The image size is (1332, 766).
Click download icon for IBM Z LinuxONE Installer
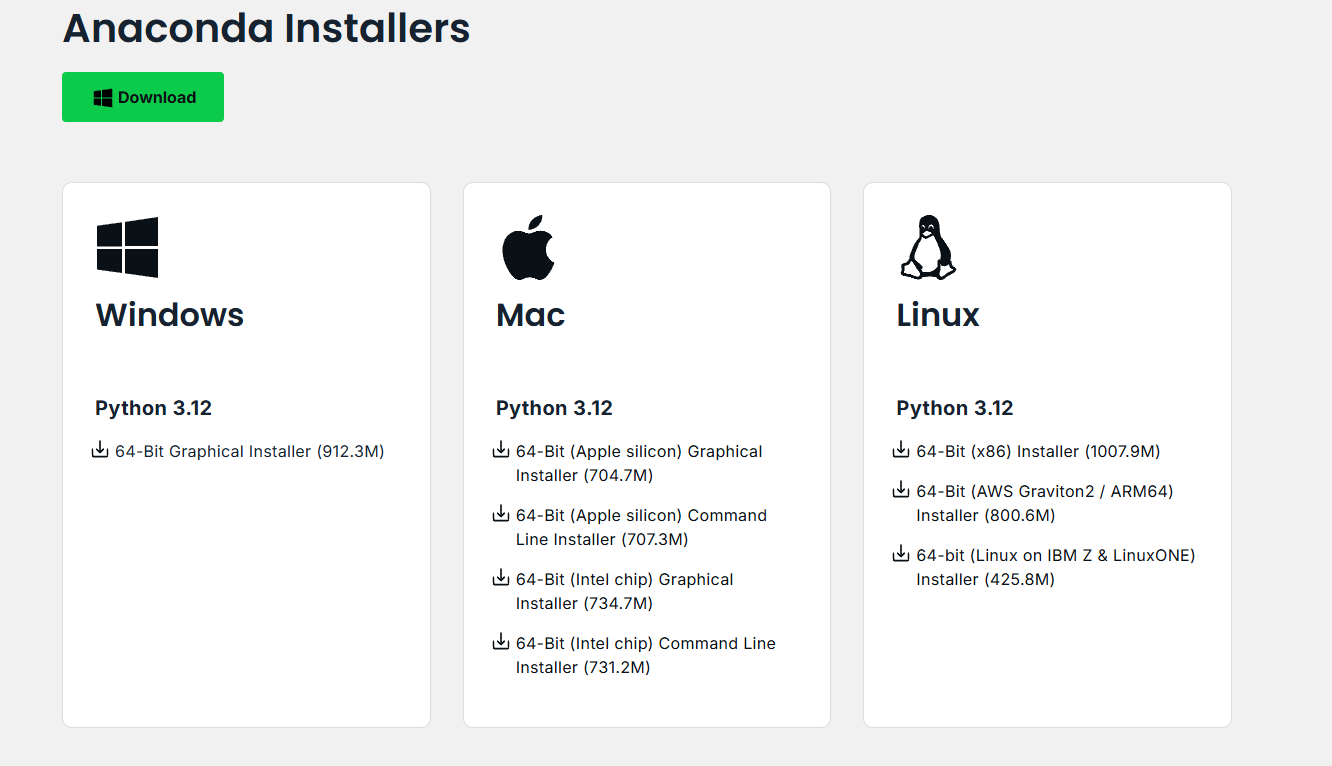point(901,555)
